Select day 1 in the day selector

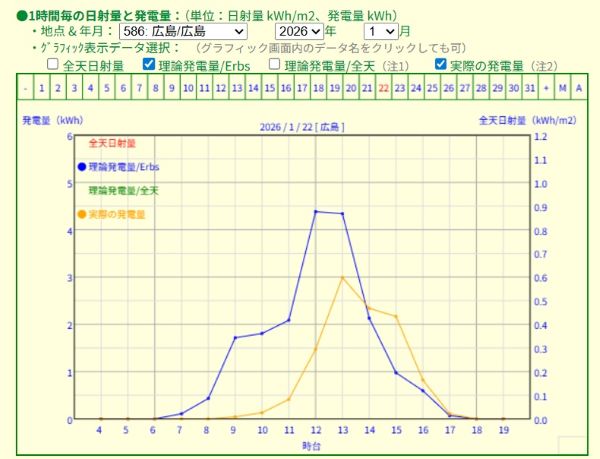coord(41,89)
